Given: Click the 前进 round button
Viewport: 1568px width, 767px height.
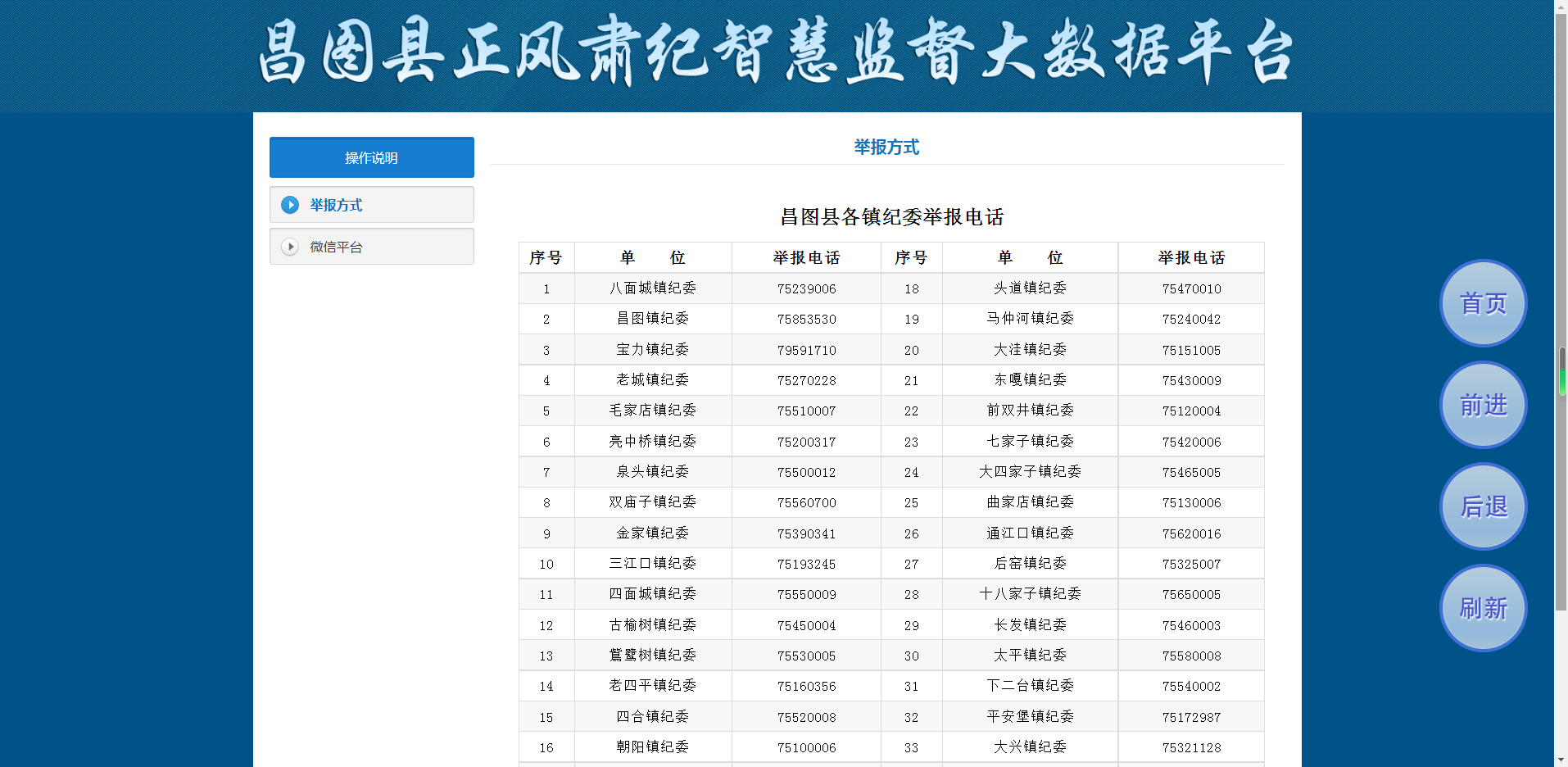Looking at the screenshot, I should coord(1483,405).
